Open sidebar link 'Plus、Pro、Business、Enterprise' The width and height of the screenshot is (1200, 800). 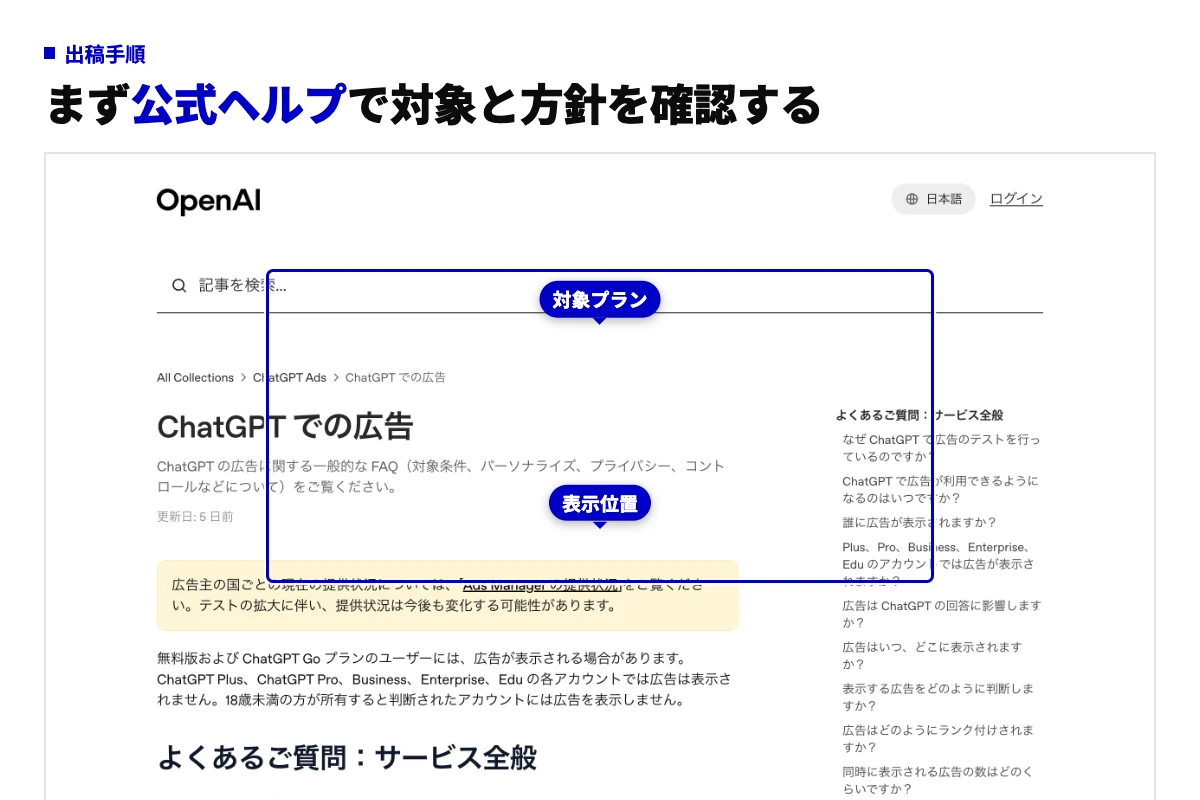[x=938, y=564]
